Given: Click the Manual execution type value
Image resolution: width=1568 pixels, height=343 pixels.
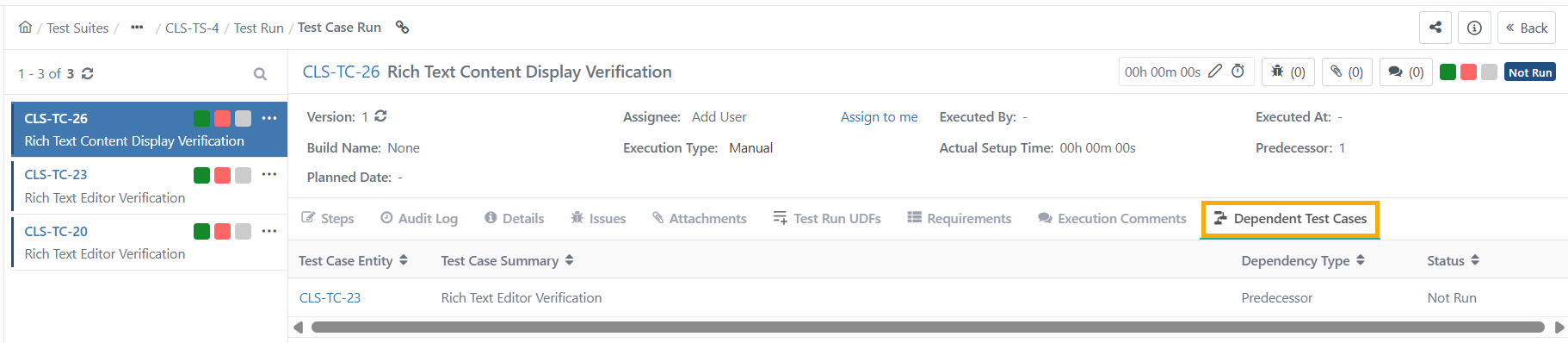Looking at the screenshot, I should (x=751, y=148).
